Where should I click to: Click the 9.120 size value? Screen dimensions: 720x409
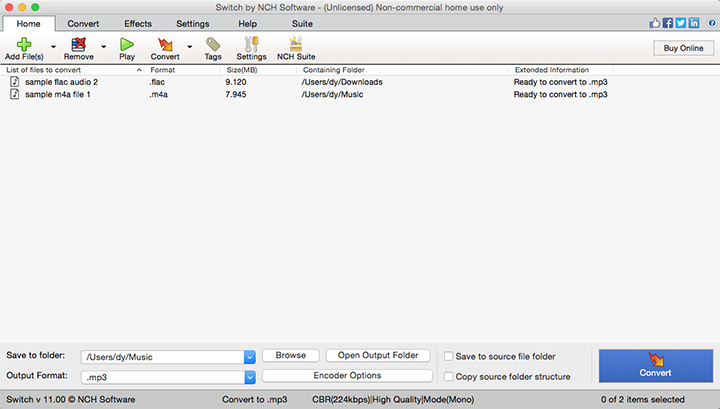click(x=236, y=82)
